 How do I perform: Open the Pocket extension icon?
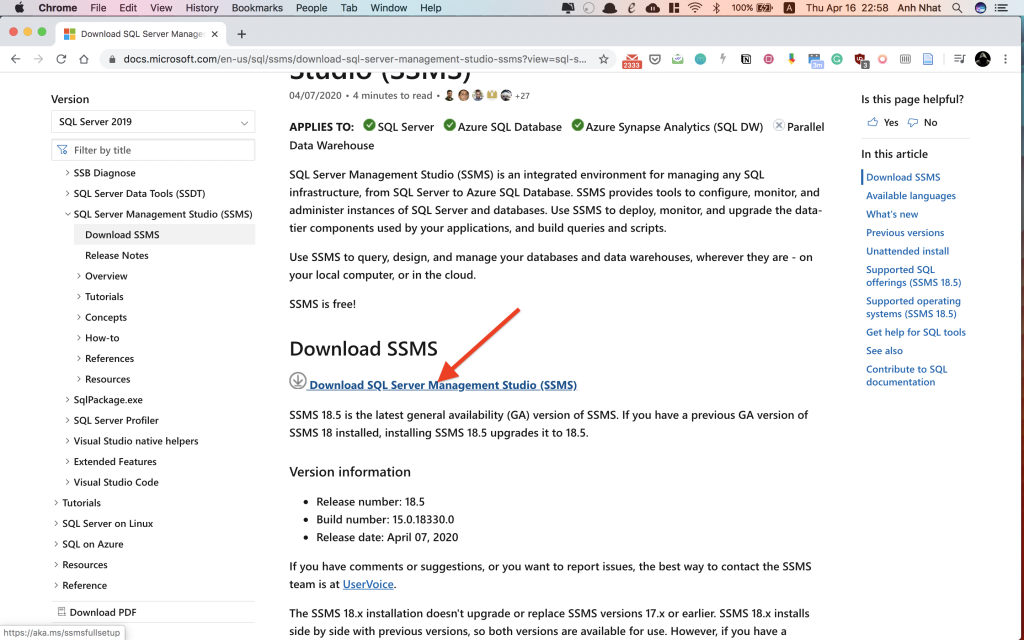(x=655, y=59)
